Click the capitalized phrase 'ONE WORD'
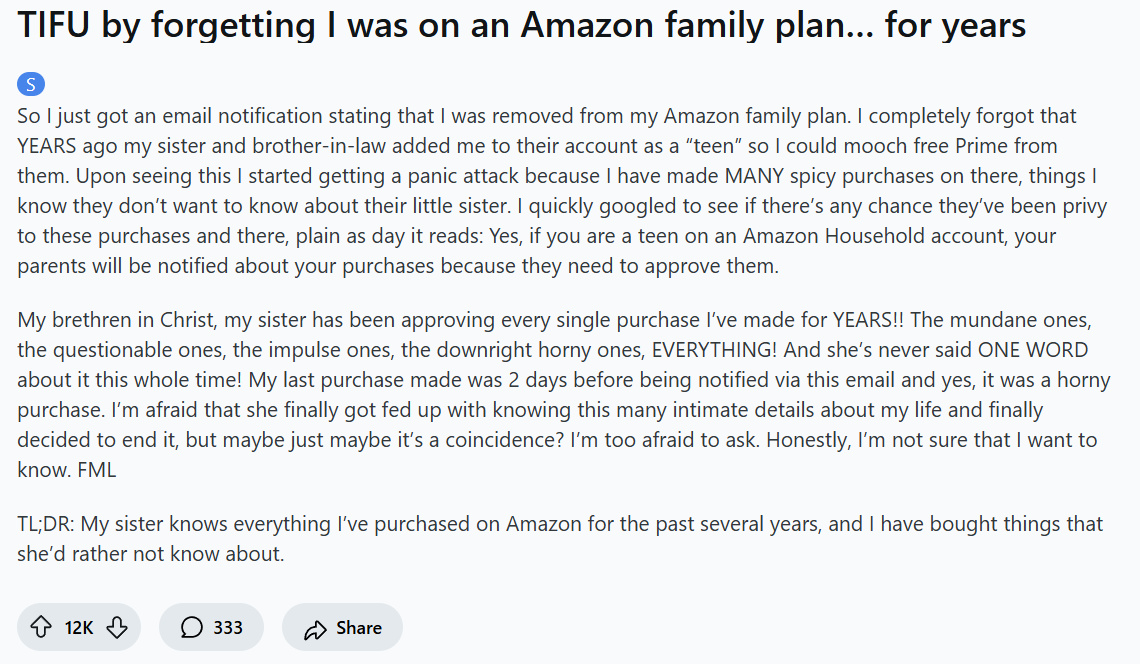 (1033, 351)
